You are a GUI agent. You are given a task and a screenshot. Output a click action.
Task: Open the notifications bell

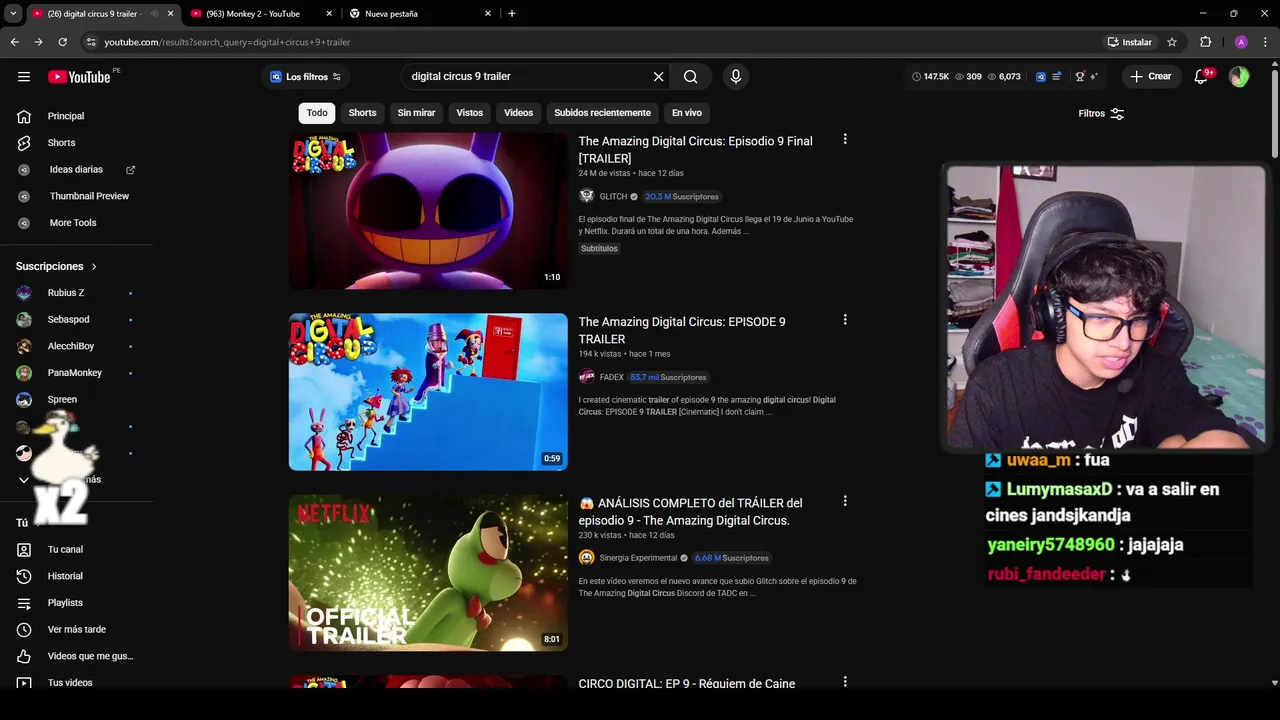pos(1201,77)
